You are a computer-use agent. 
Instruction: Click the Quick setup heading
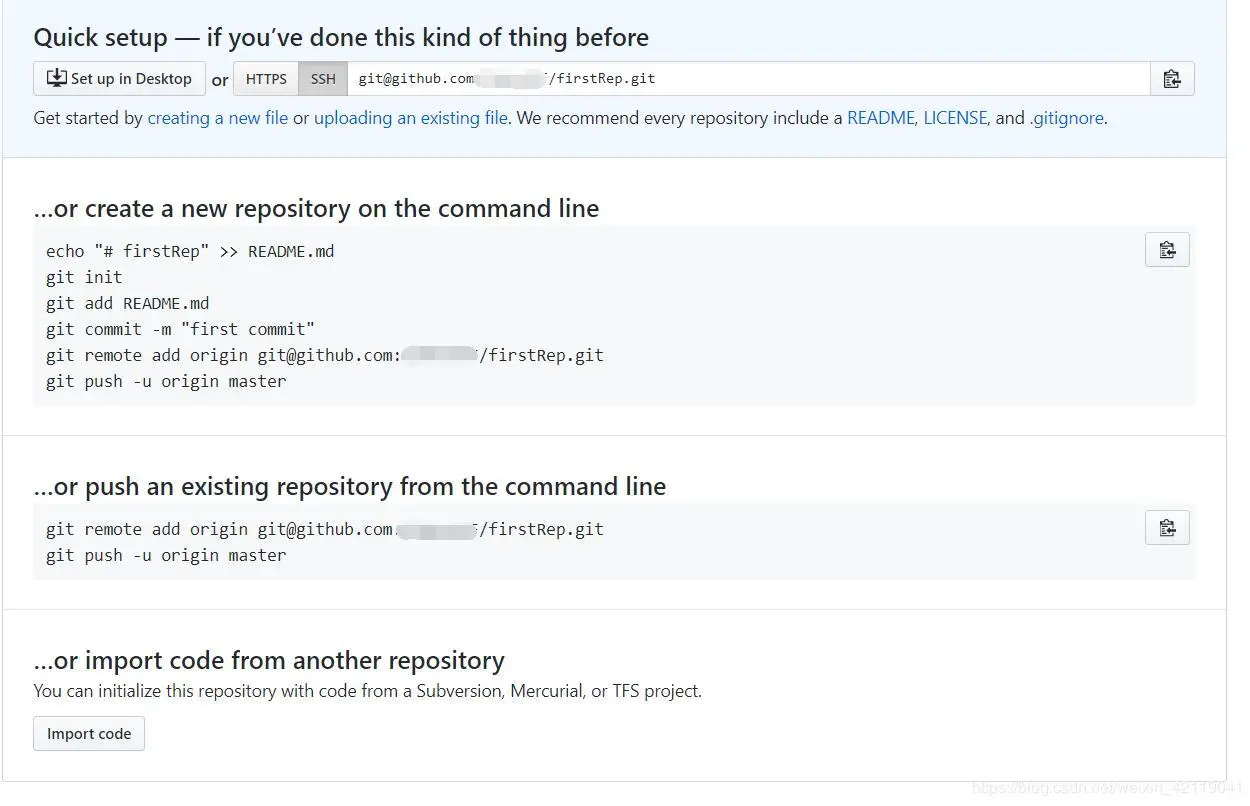tap(341, 38)
